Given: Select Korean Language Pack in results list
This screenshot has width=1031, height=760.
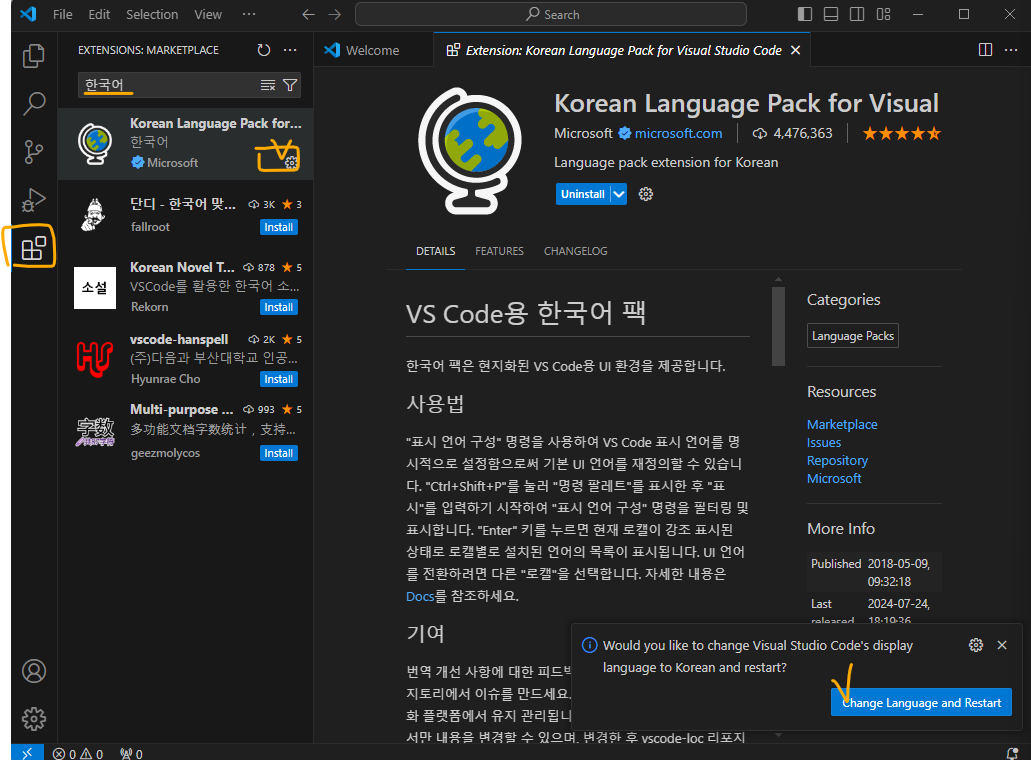Looking at the screenshot, I should pyautogui.click(x=185, y=143).
